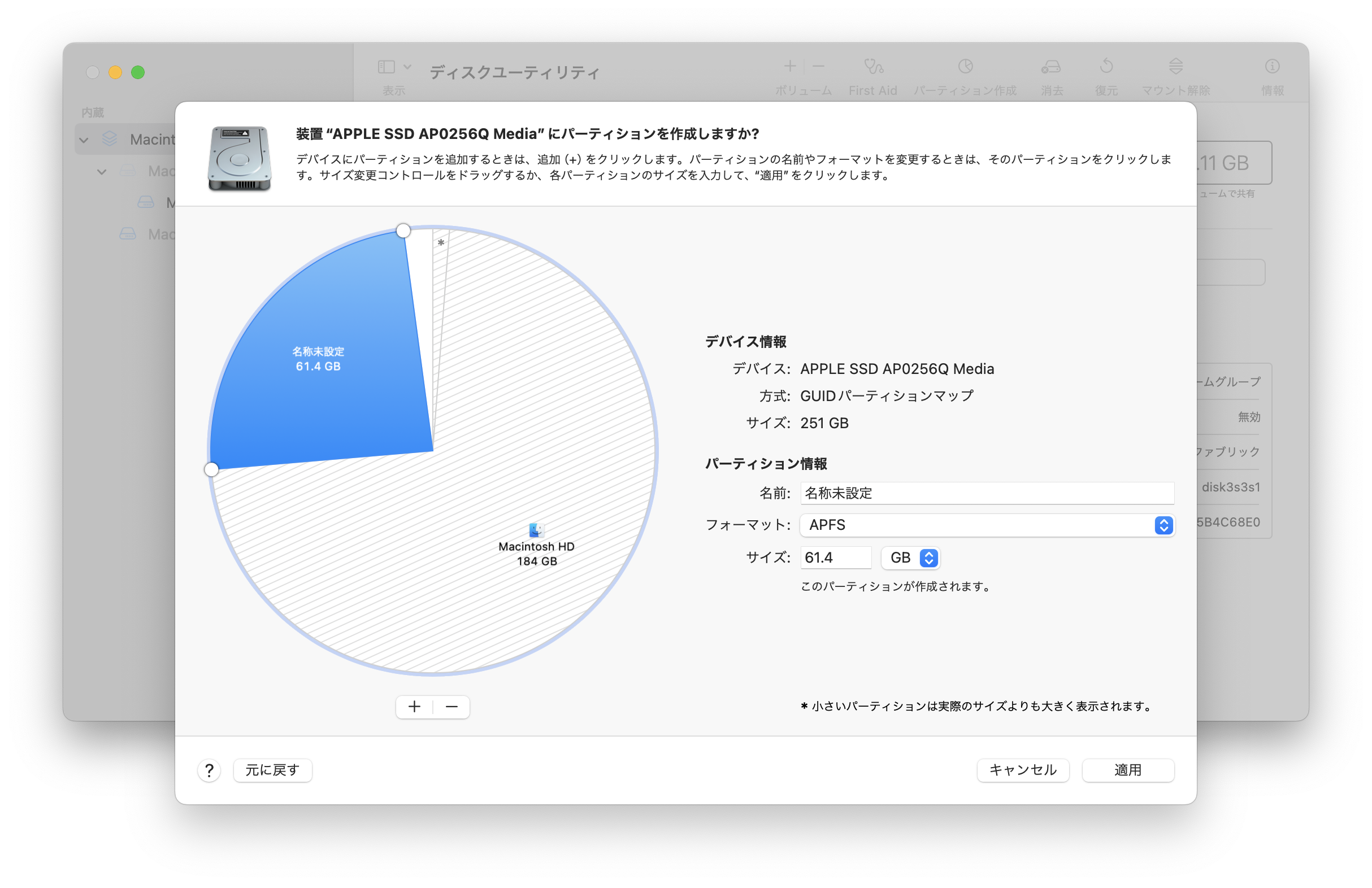Click the 消去 erase toolbar icon

pos(1051,67)
